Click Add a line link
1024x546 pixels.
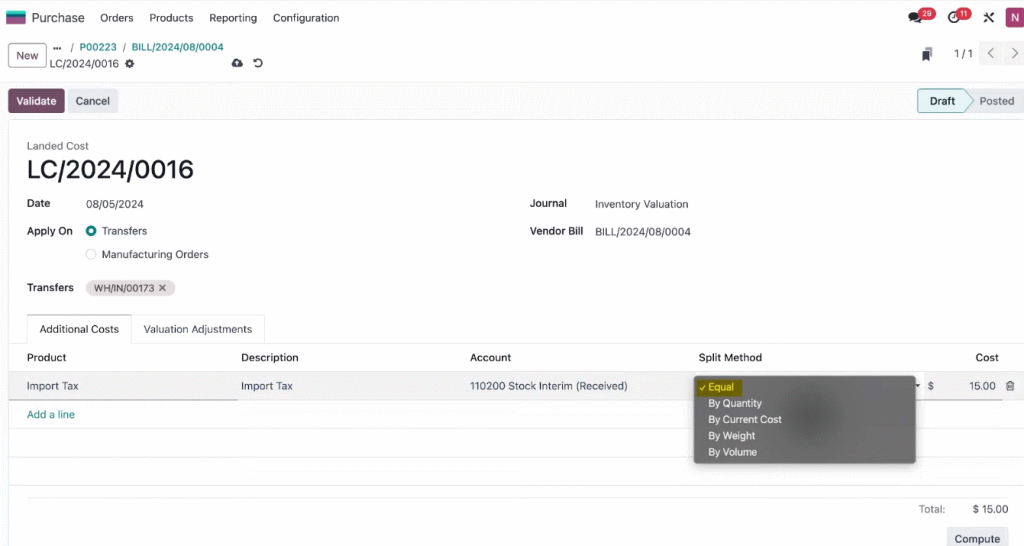51,415
